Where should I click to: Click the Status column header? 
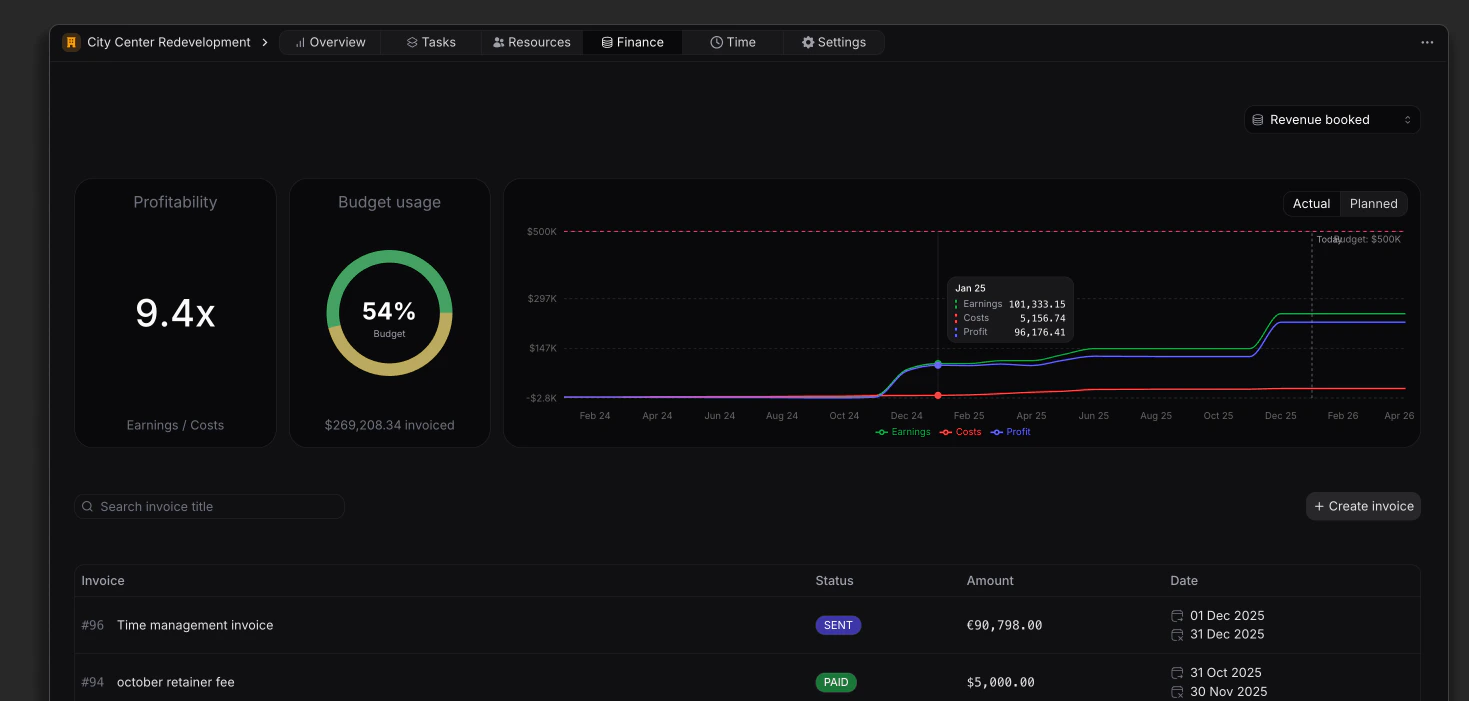(x=835, y=581)
